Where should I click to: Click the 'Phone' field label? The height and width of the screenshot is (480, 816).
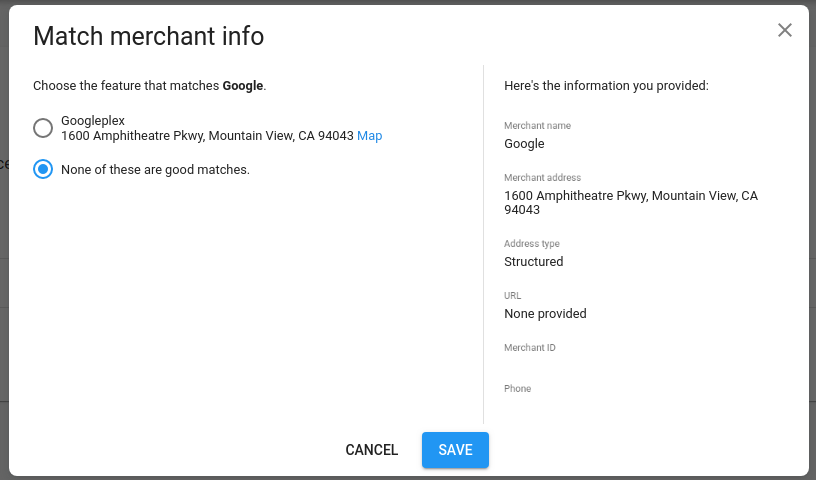pyautogui.click(x=517, y=389)
